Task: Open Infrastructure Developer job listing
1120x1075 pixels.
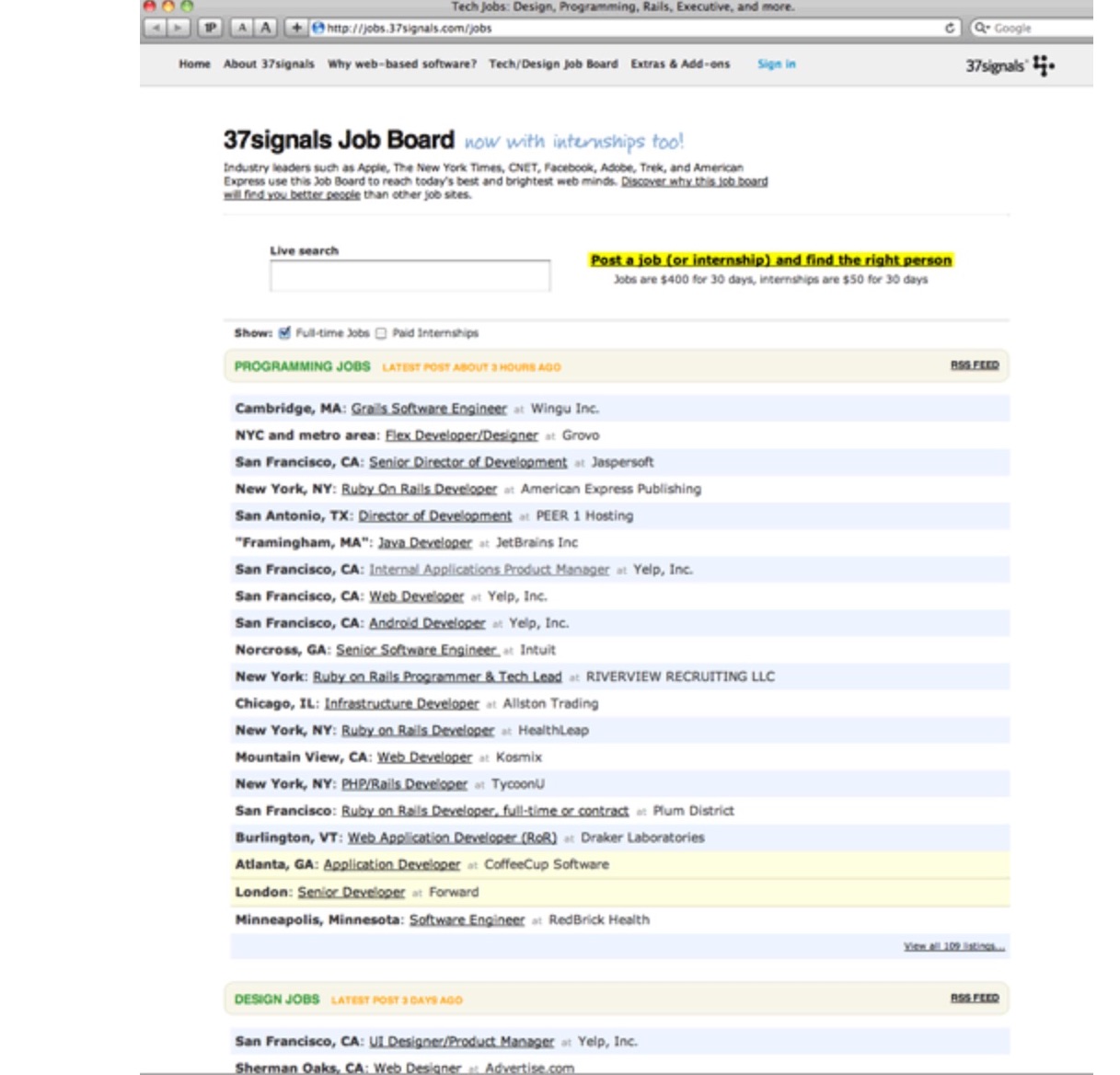Action: tap(402, 703)
